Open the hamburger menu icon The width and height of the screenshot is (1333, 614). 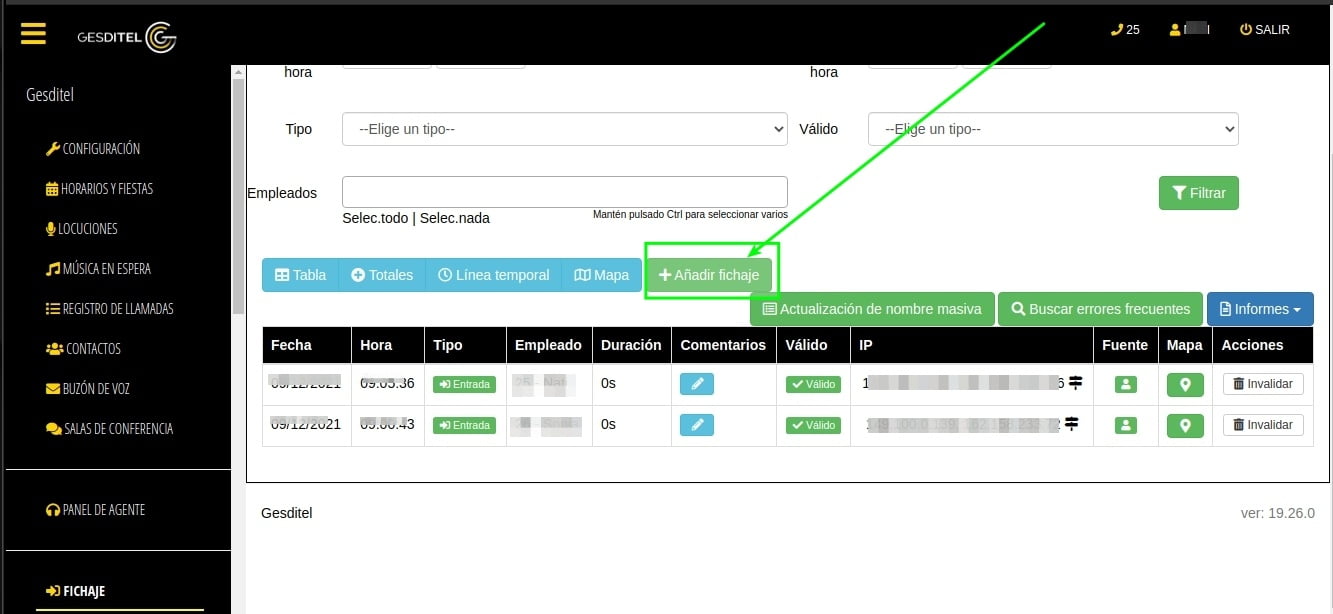pos(33,34)
